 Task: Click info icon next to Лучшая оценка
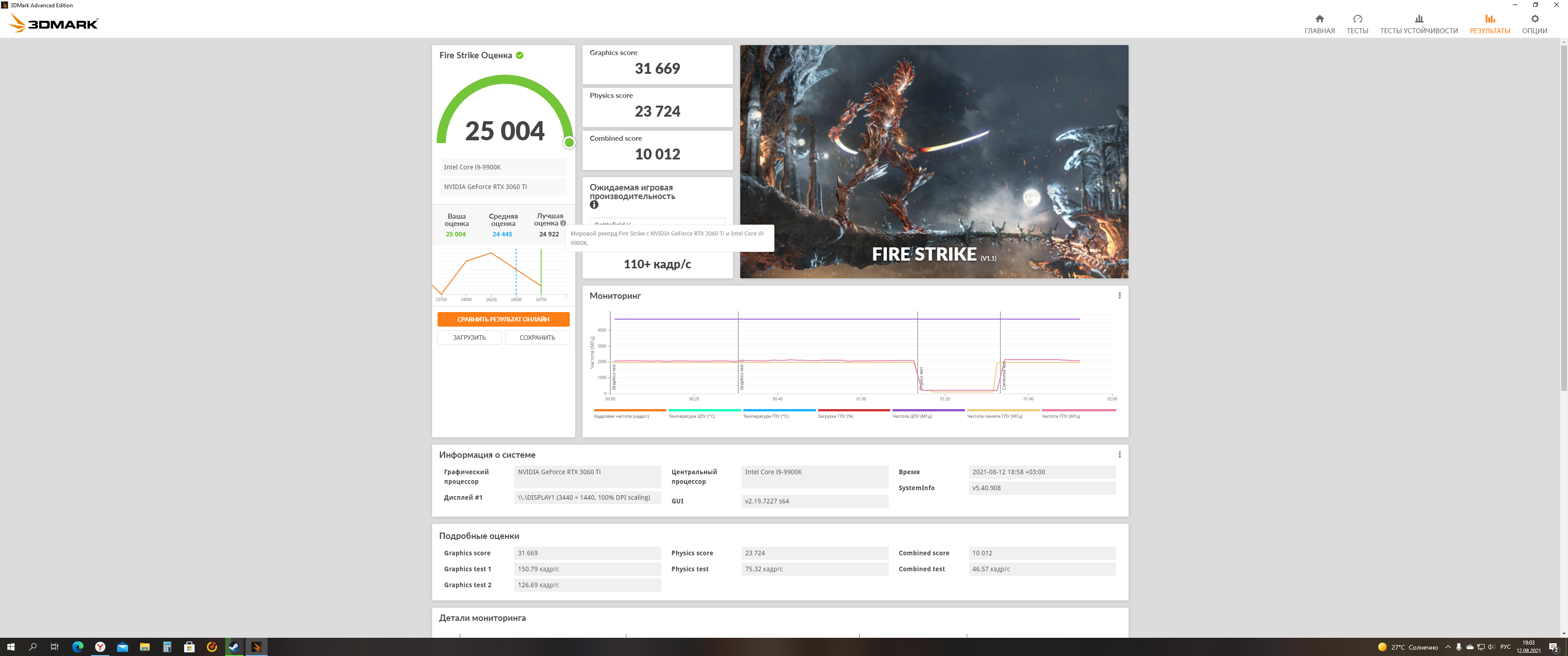563,223
